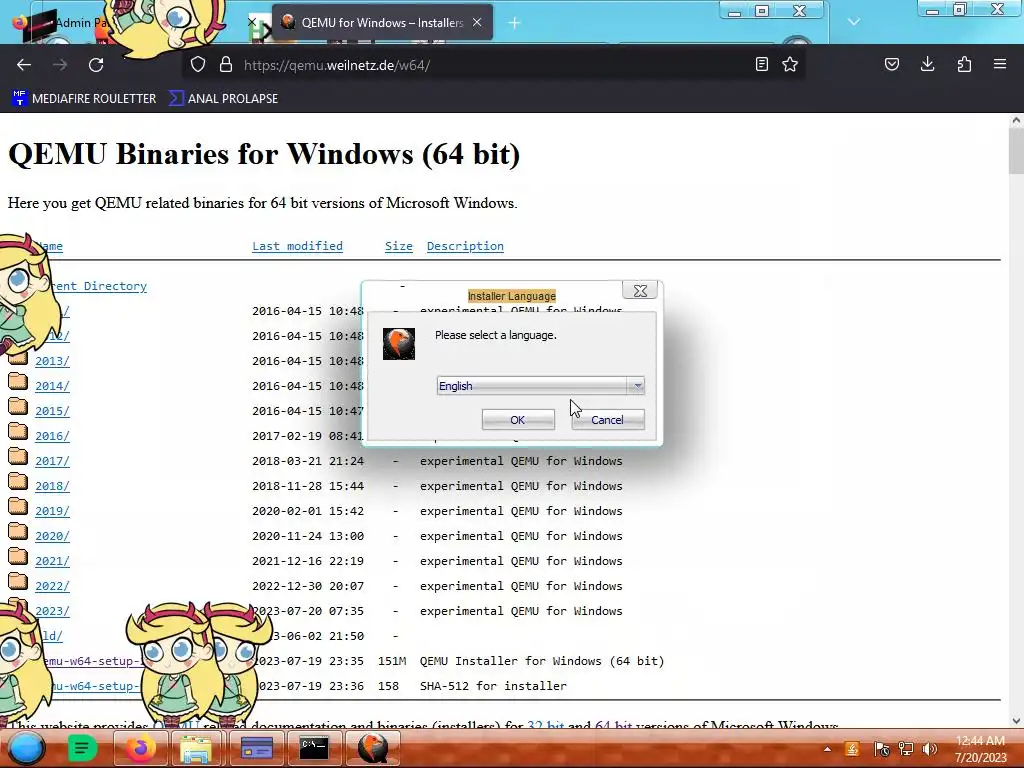Open the taskbar clock 12:44 AM

pos(980,749)
